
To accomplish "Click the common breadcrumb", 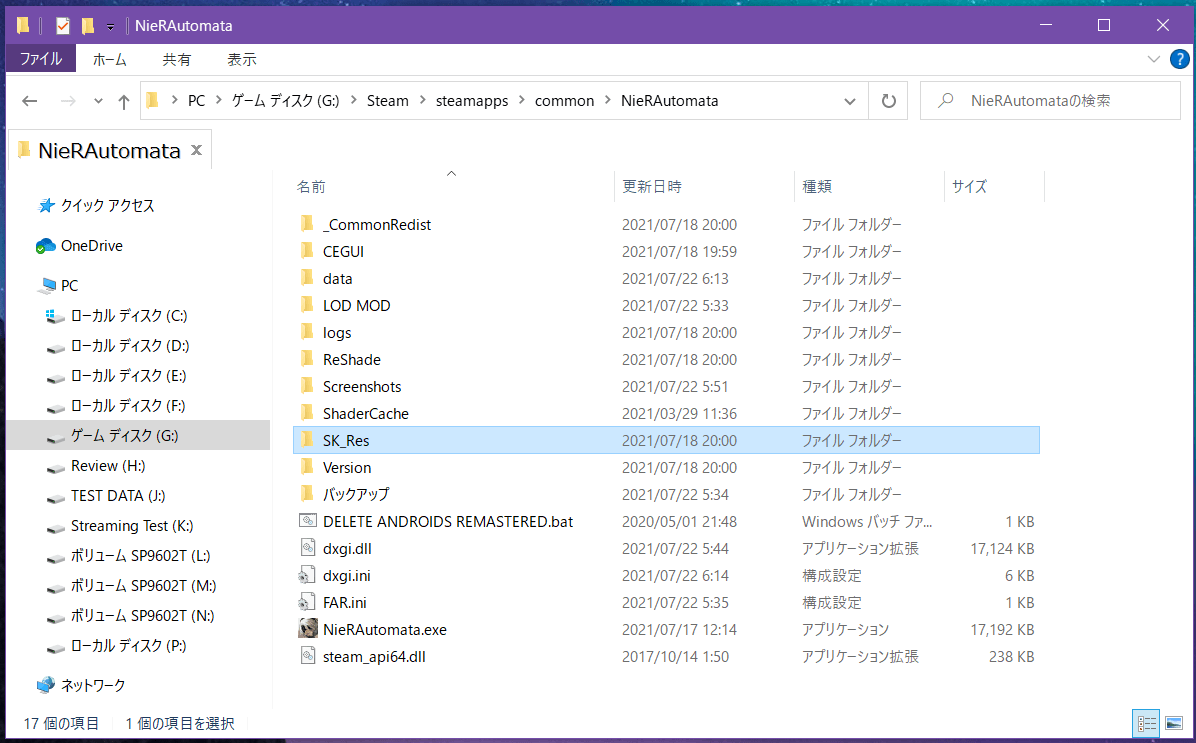I will pyautogui.click(x=564, y=101).
